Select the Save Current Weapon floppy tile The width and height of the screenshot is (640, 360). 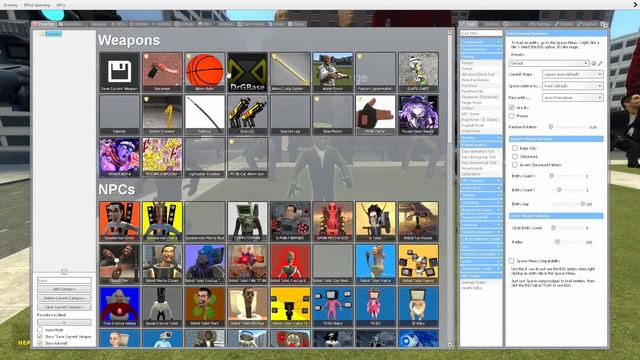coord(119,72)
